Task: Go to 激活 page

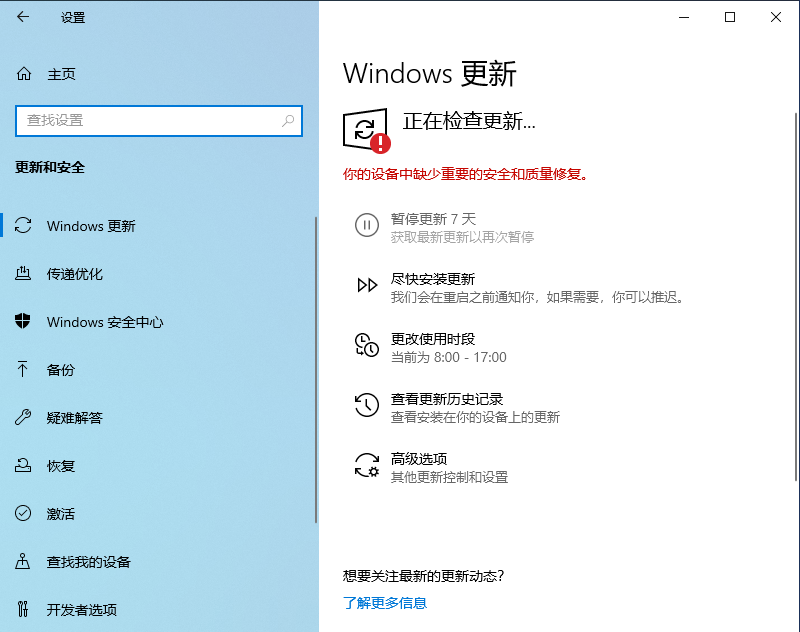Action: [158, 513]
